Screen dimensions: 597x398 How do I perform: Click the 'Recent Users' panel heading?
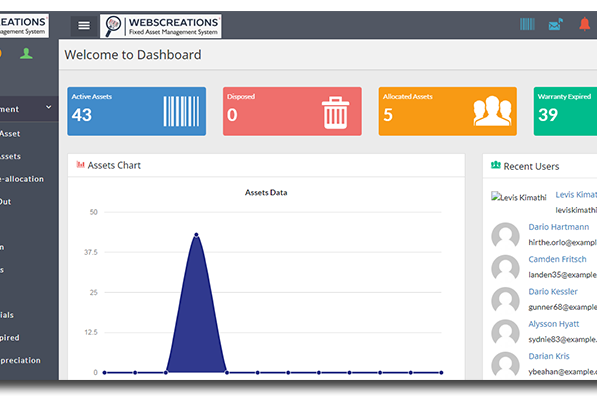(x=531, y=166)
